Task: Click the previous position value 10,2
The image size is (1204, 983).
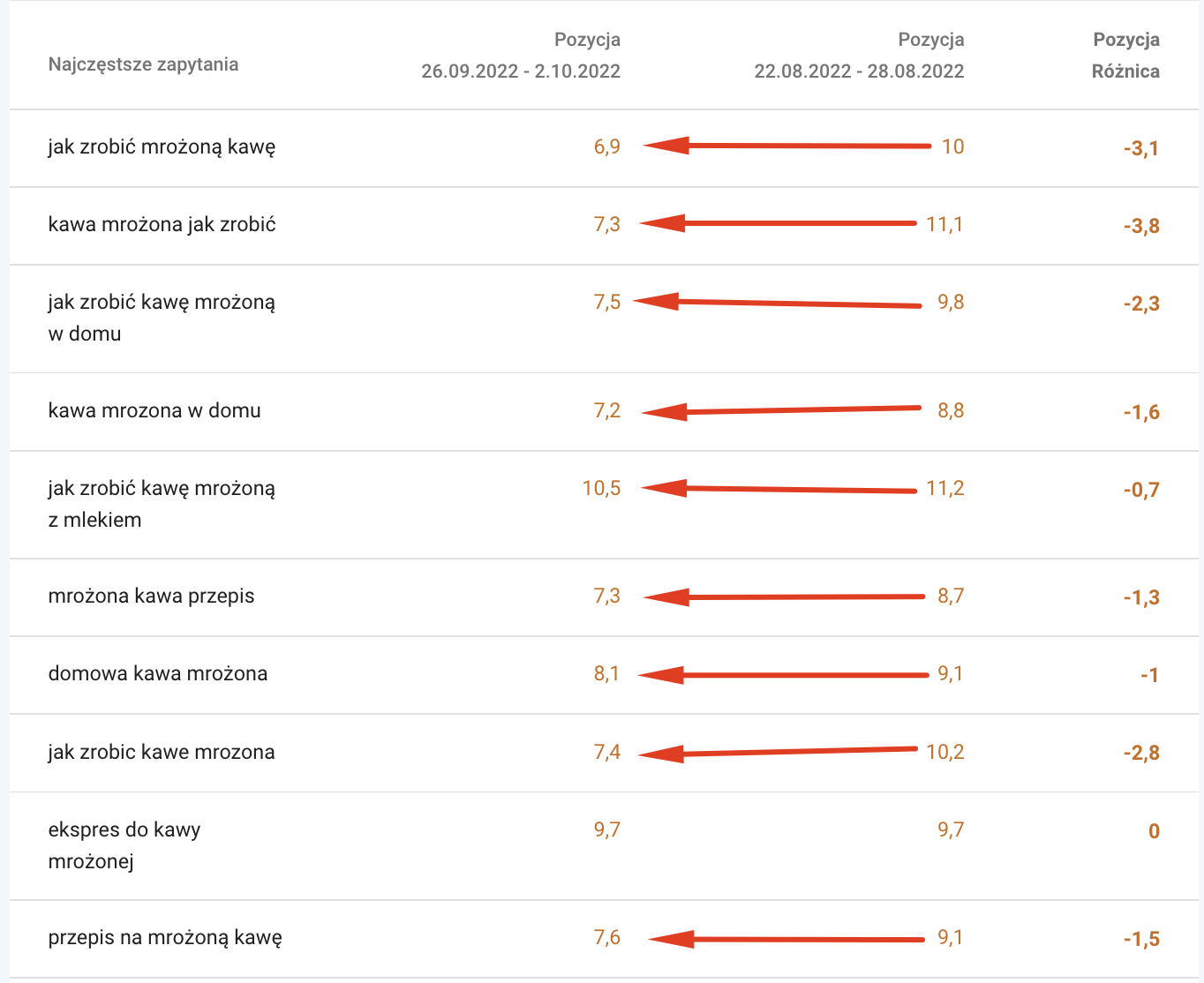Action: (944, 752)
